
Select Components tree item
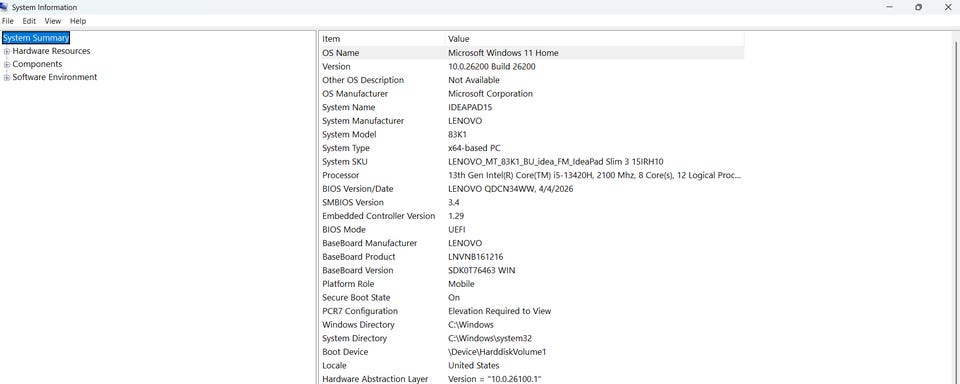[37, 64]
